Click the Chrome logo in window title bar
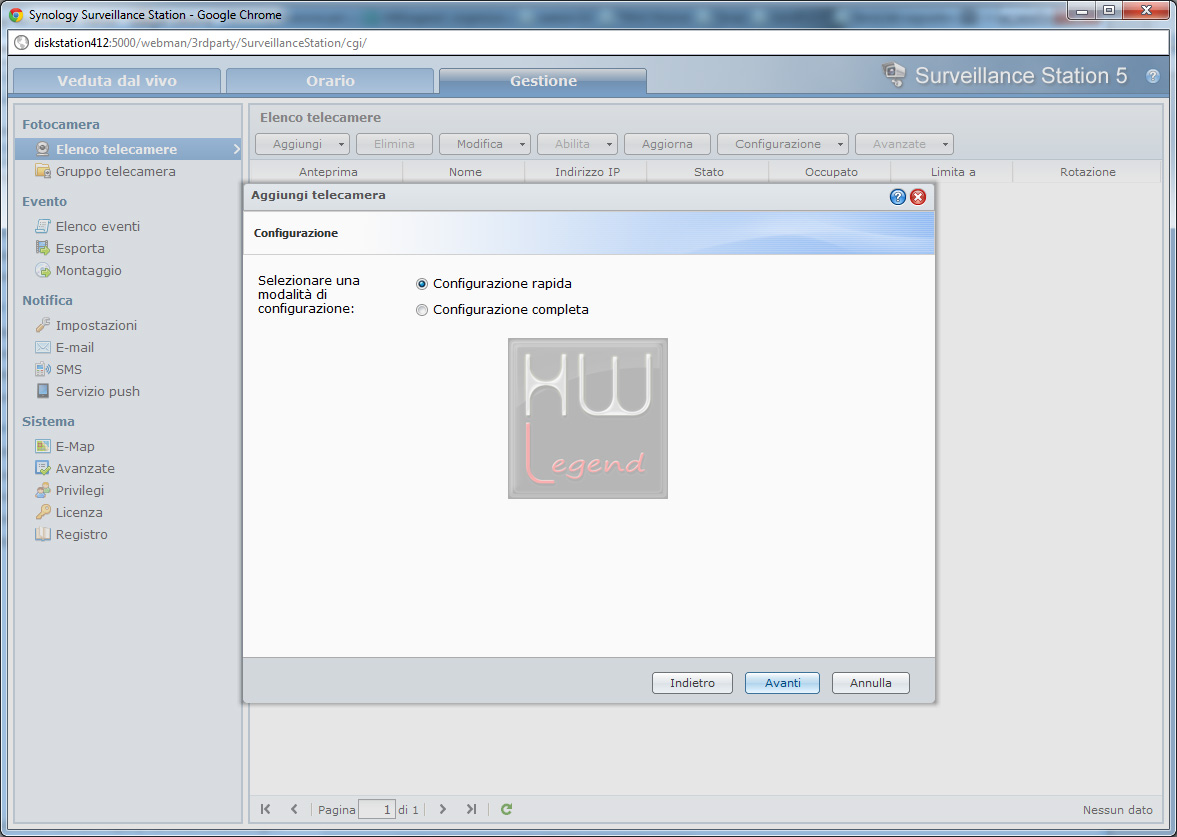1177x837 pixels. (x=16, y=14)
